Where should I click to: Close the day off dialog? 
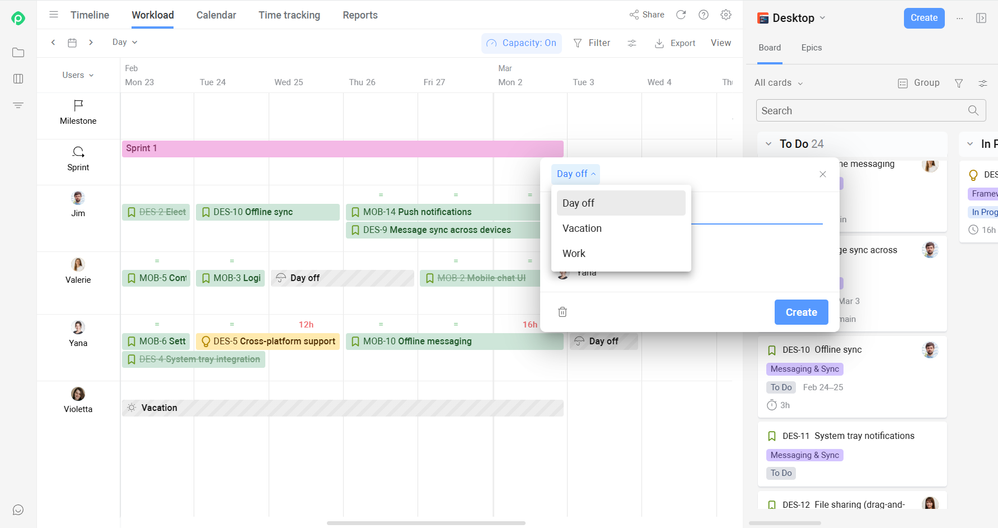[x=822, y=174]
